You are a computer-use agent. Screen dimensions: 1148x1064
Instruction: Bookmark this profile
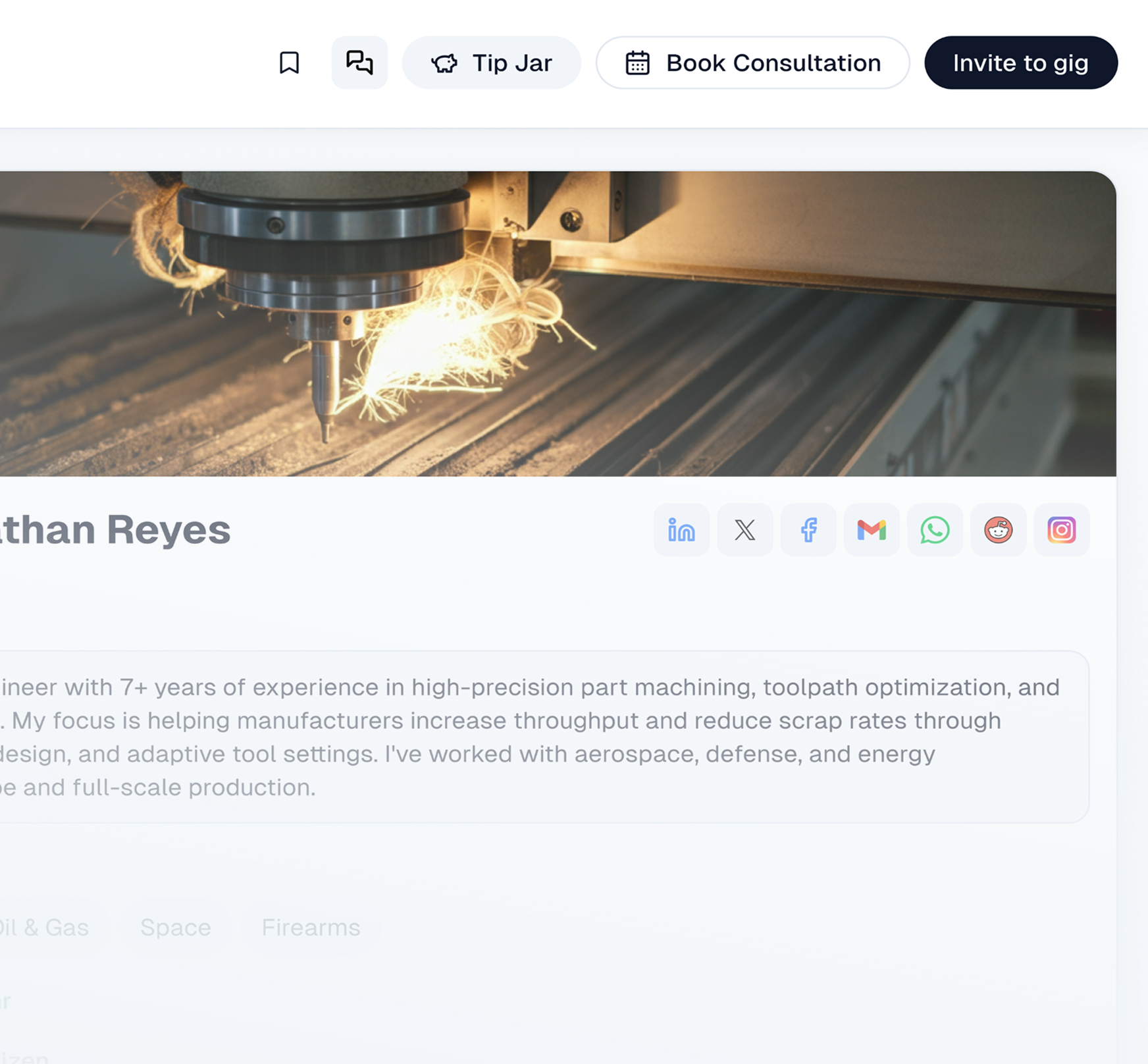pyautogui.click(x=289, y=63)
